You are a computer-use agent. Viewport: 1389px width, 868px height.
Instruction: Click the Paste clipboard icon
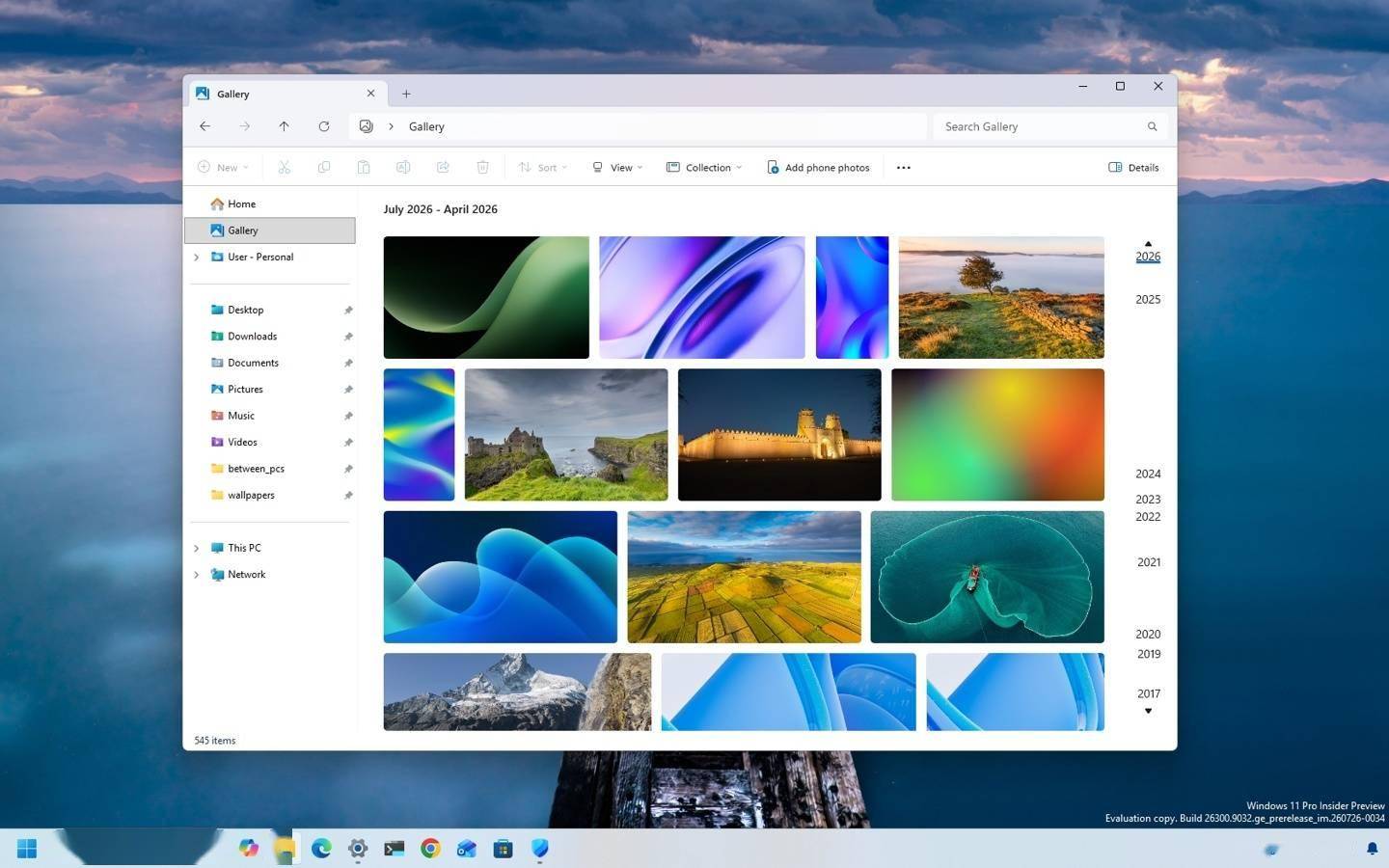364,167
